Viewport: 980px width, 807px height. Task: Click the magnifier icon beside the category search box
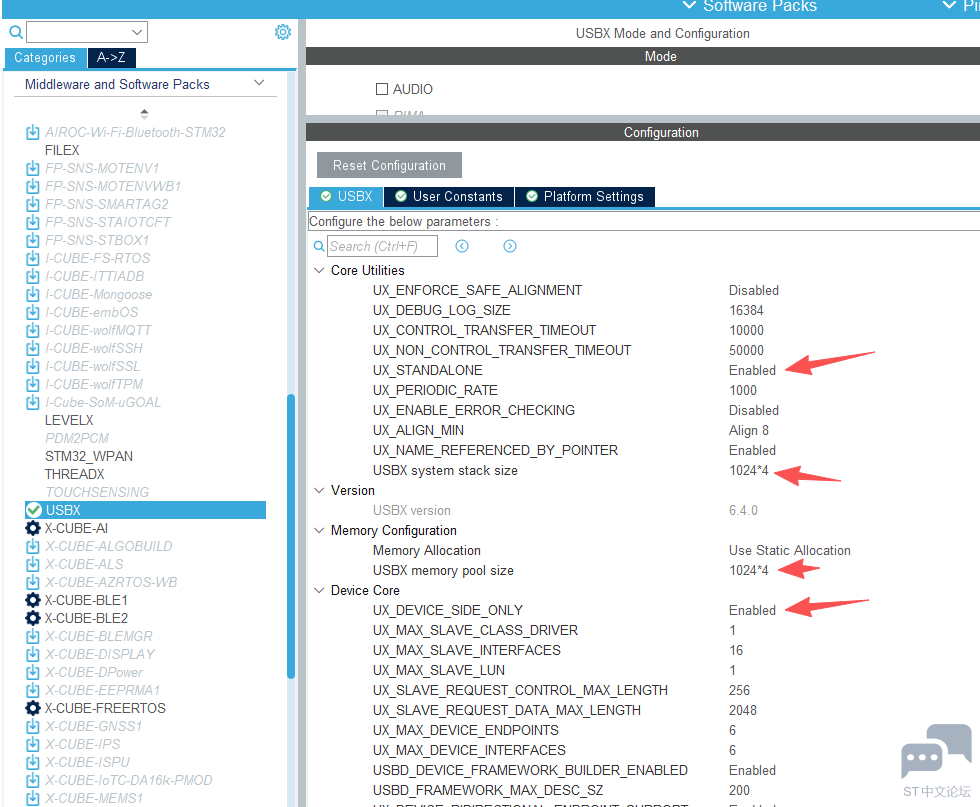[16, 32]
